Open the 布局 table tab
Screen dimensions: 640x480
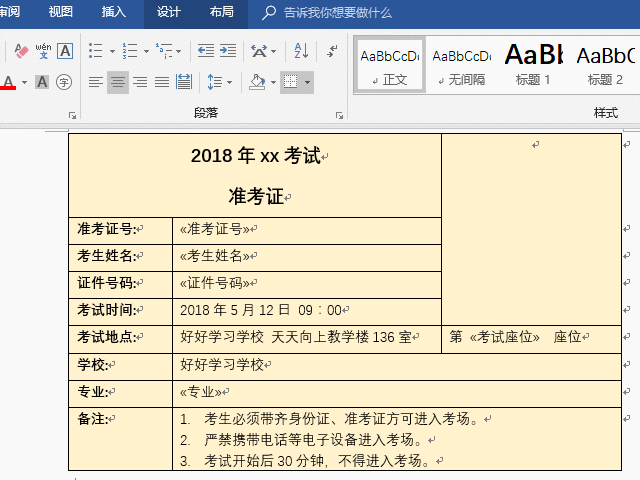pyautogui.click(x=222, y=11)
